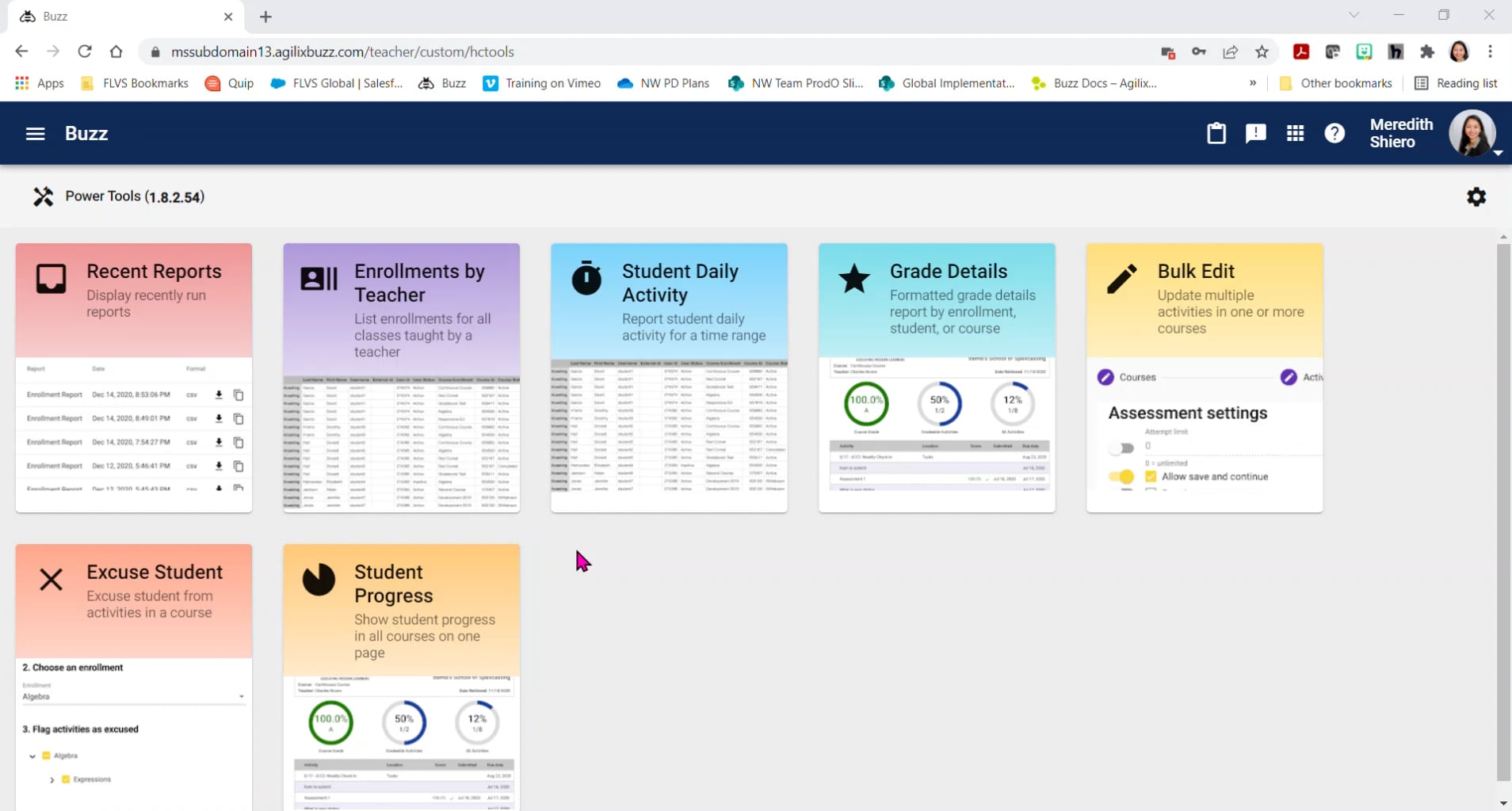Image resolution: width=1512 pixels, height=811 pixels.
Task: Click the Student Progress pie icon
Action: 319,580
